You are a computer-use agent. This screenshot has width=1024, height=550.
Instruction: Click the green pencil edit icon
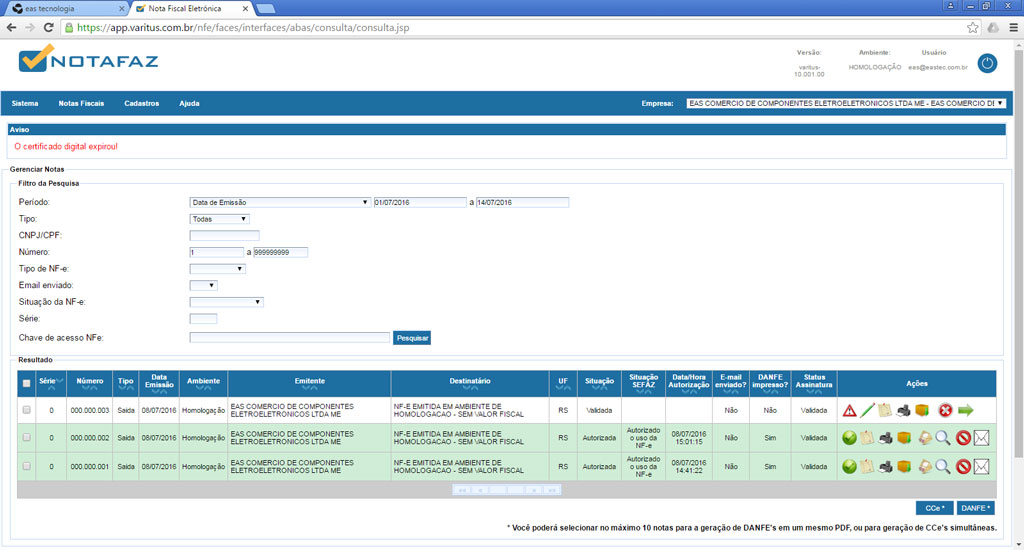click(867, 410)
